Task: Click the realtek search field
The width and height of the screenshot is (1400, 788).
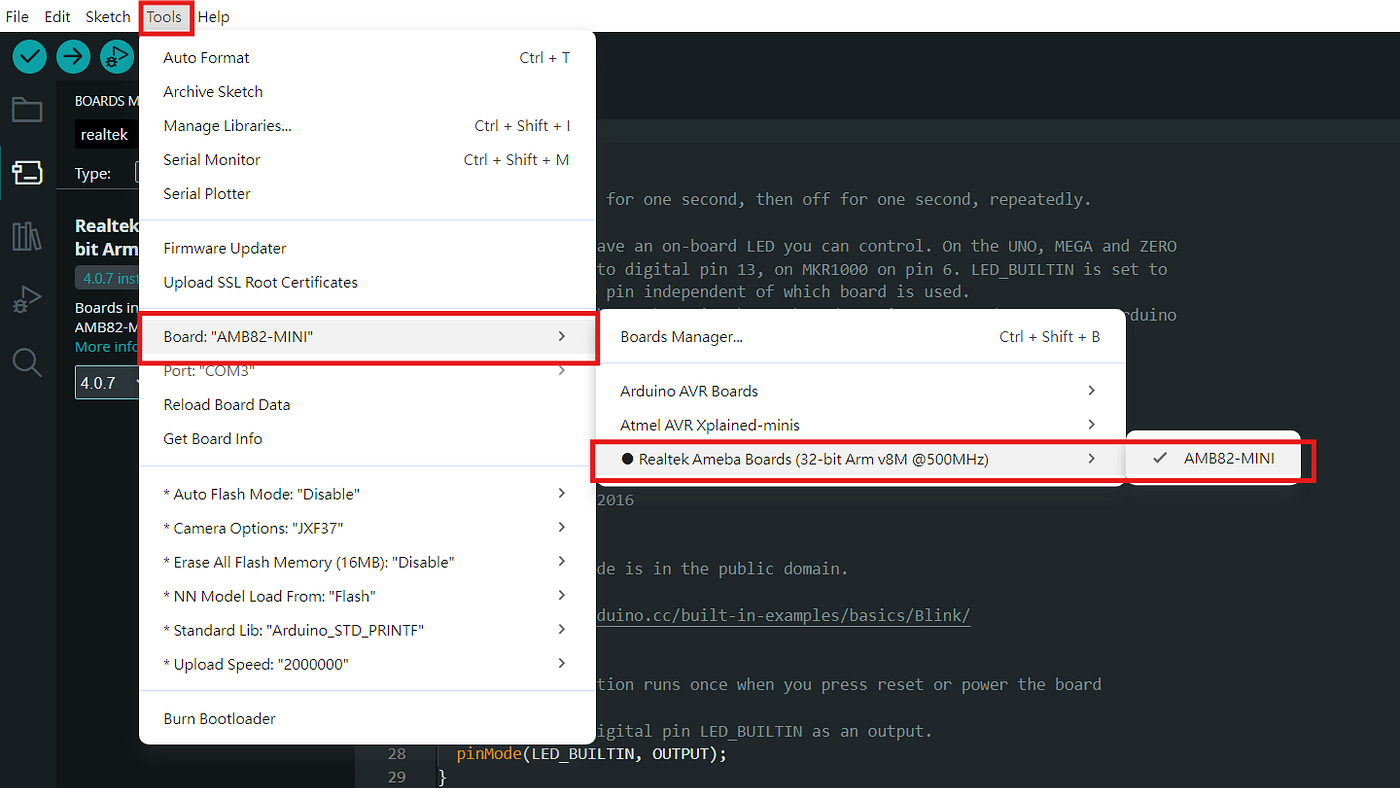Action: pos(107,134)
